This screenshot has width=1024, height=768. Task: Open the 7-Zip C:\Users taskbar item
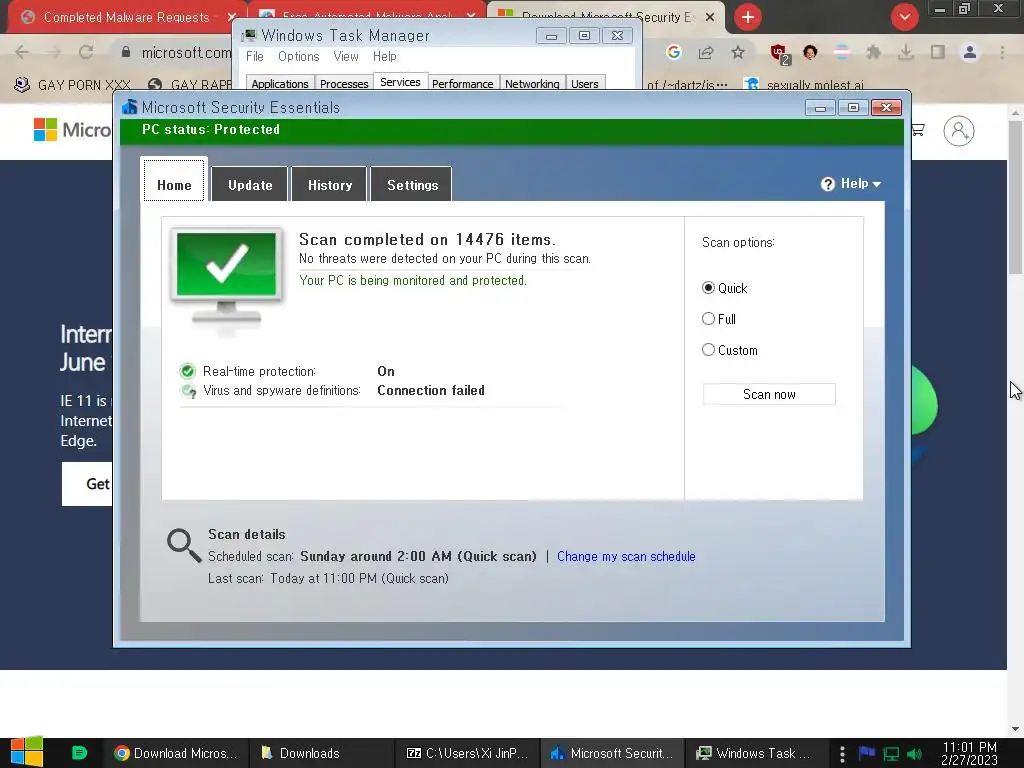(x=466, y=753)
